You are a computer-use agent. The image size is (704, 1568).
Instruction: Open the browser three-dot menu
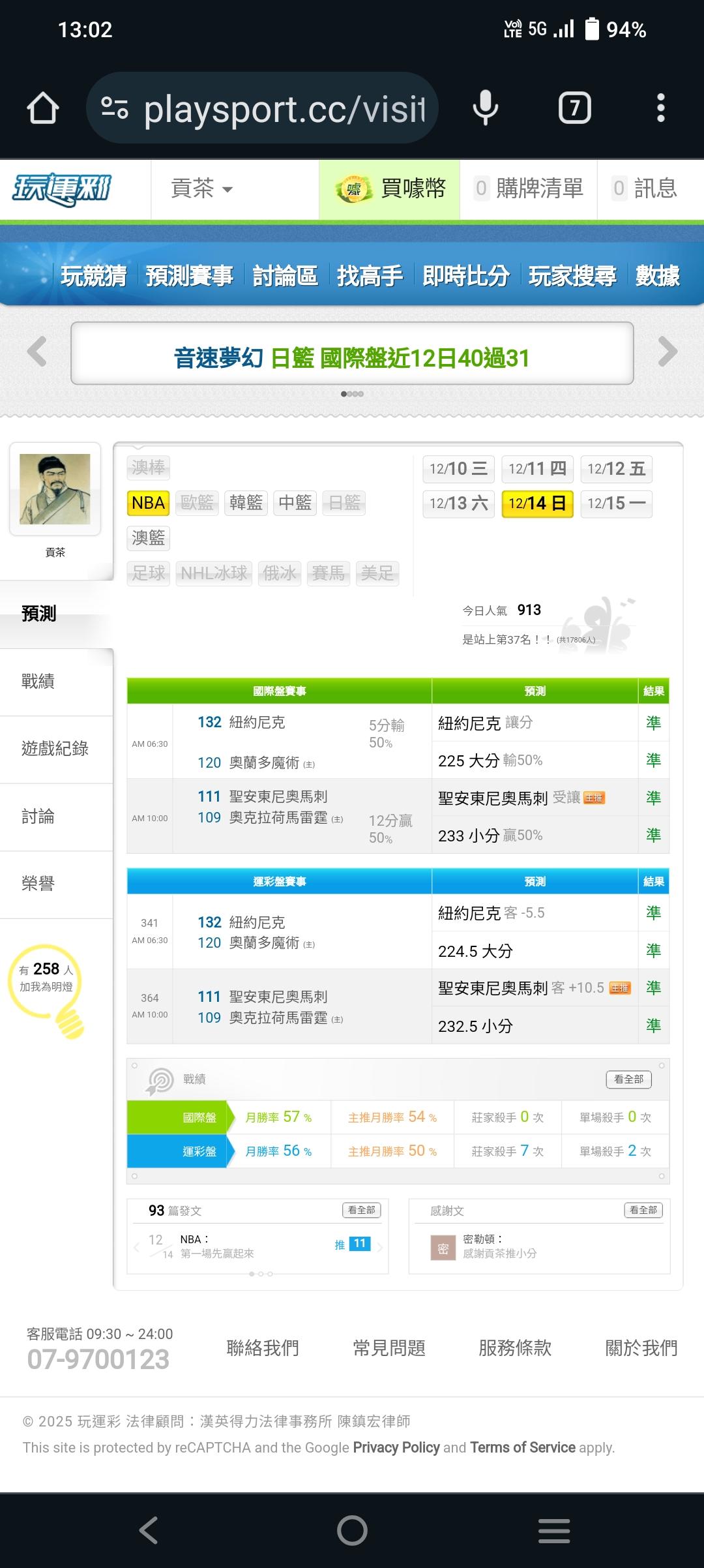tap(660, 108)
